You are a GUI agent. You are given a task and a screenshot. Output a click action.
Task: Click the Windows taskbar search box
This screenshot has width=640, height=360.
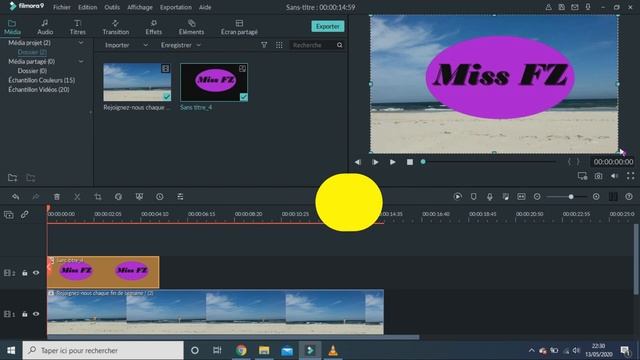[103, 350]
